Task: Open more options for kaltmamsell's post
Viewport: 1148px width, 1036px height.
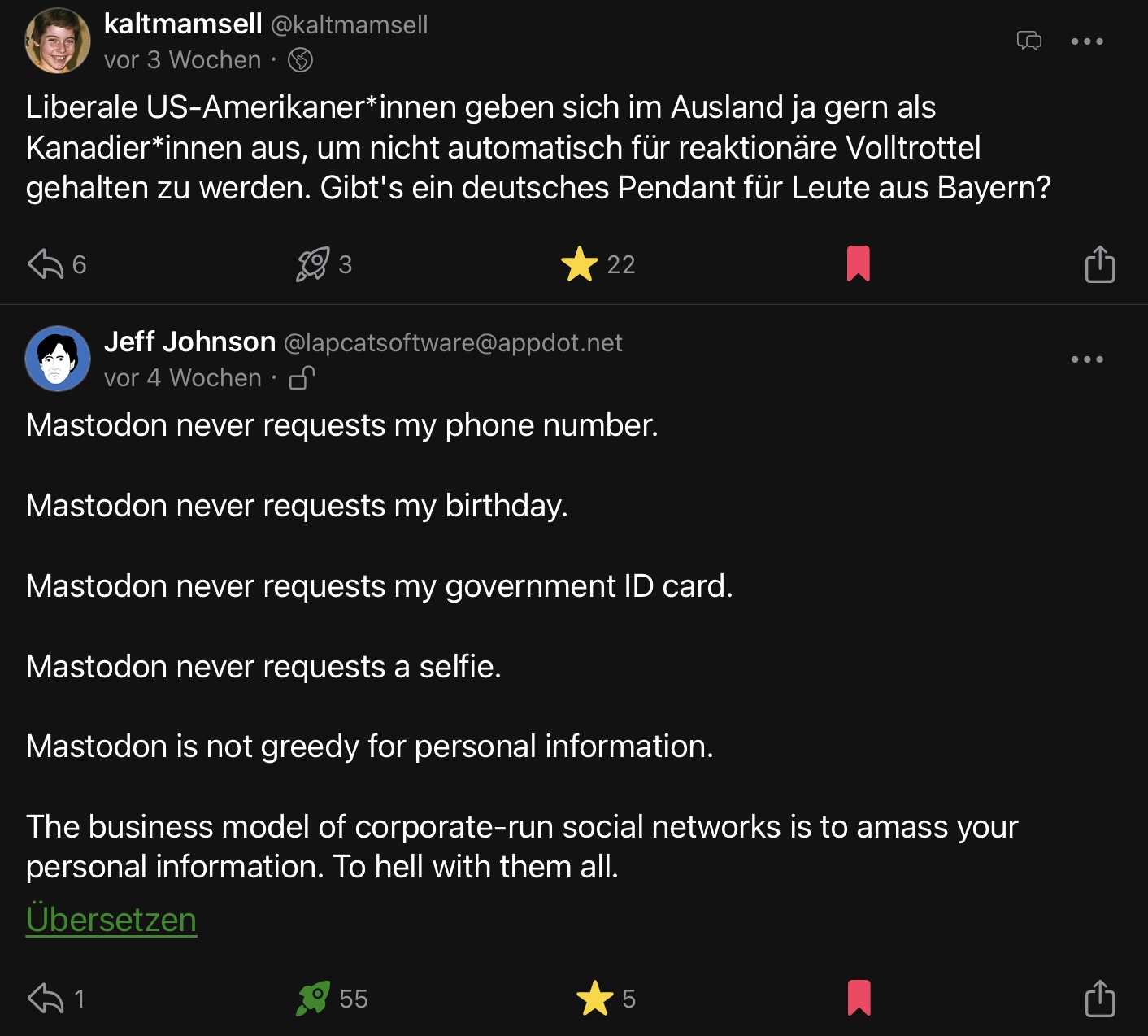Action: [x=1087, y=41]
